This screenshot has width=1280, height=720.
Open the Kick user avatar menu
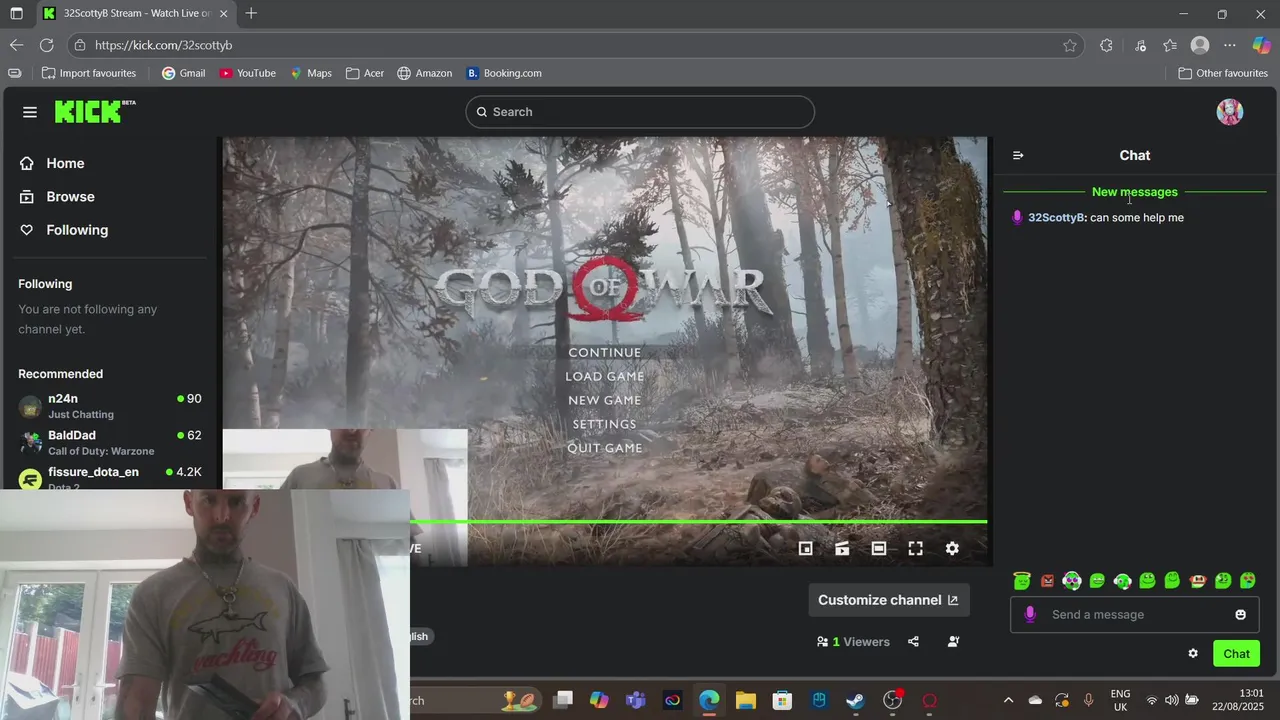click(x=1229, y=112)
